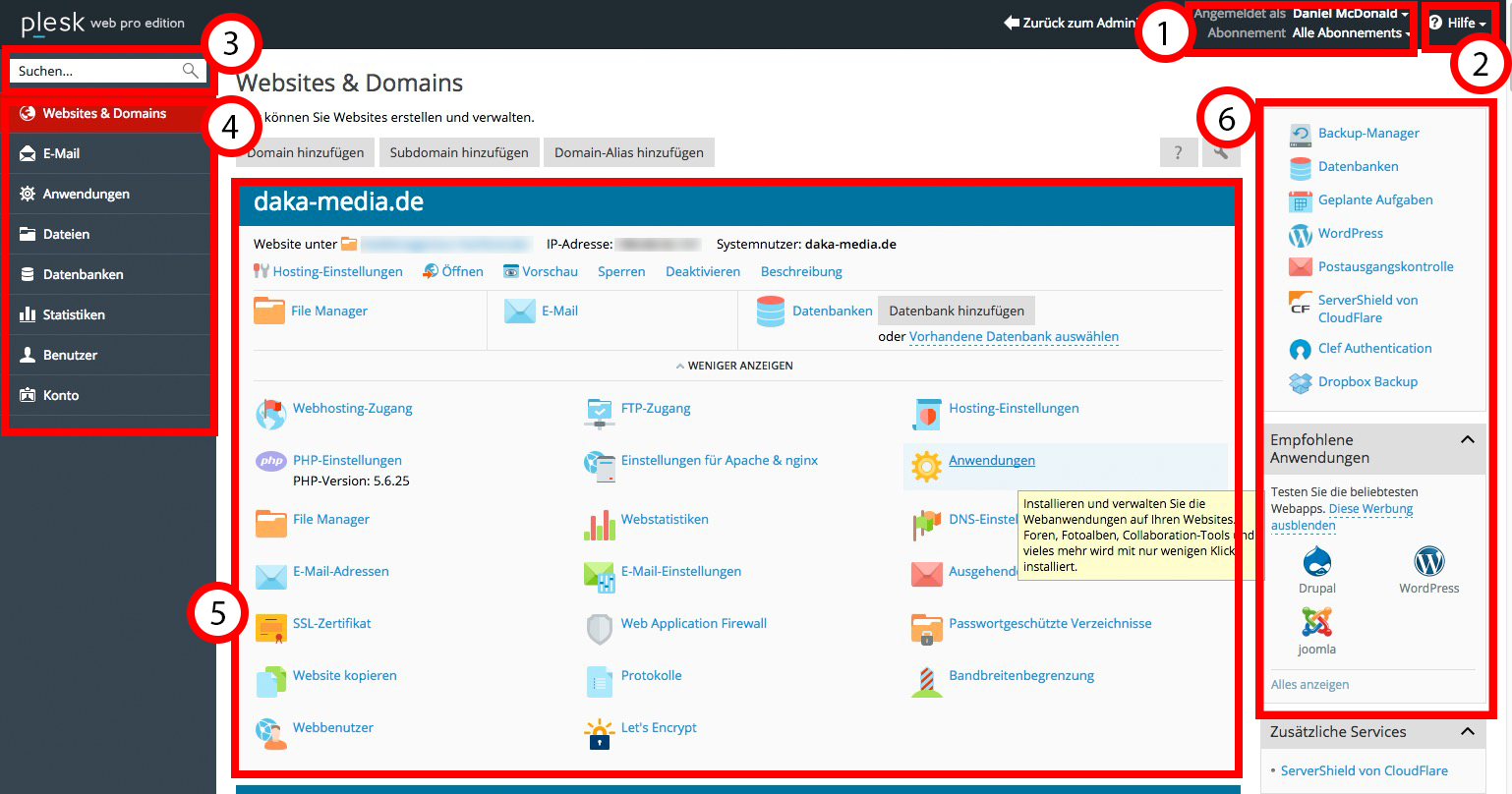Screen dimensions: 1512x794
Task: Click the SSL-Zertifikat certificate icon
Action: [x=270, y=629]
